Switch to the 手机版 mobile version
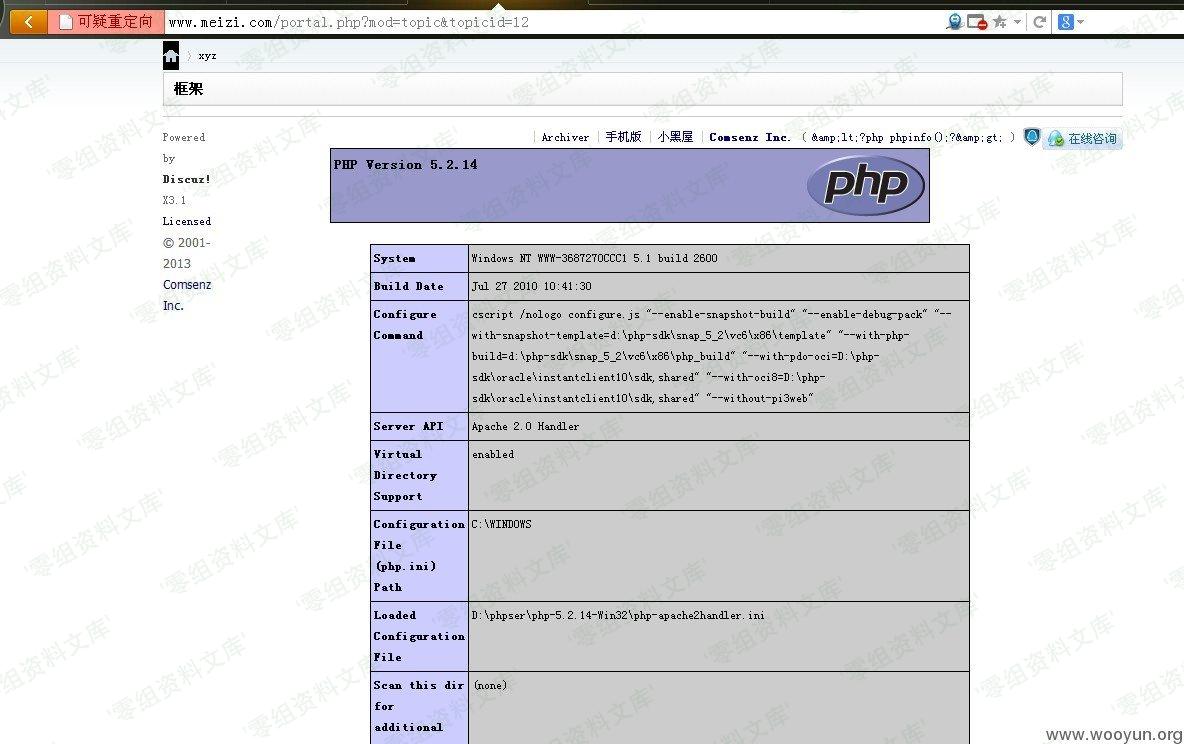Viewport: 1184px width, 744px height. click(623, 137)
